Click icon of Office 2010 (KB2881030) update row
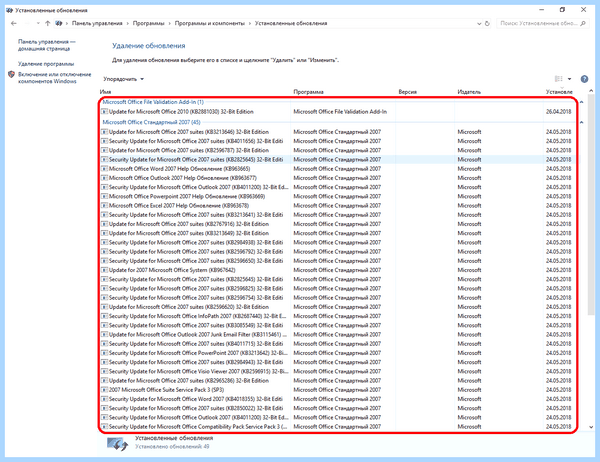The image size is (600, 462). click(104, 112)
